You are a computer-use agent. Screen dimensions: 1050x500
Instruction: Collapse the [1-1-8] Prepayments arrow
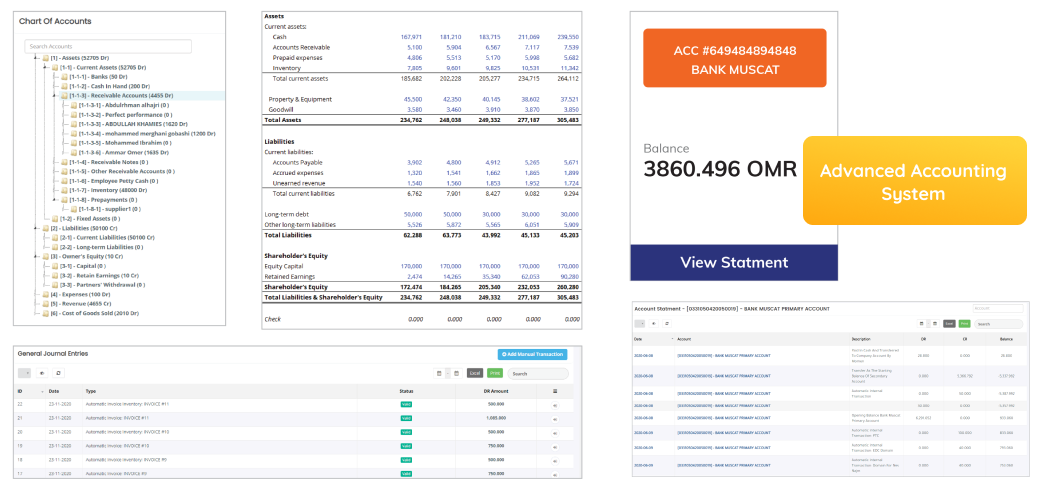[x=56, y=199]
